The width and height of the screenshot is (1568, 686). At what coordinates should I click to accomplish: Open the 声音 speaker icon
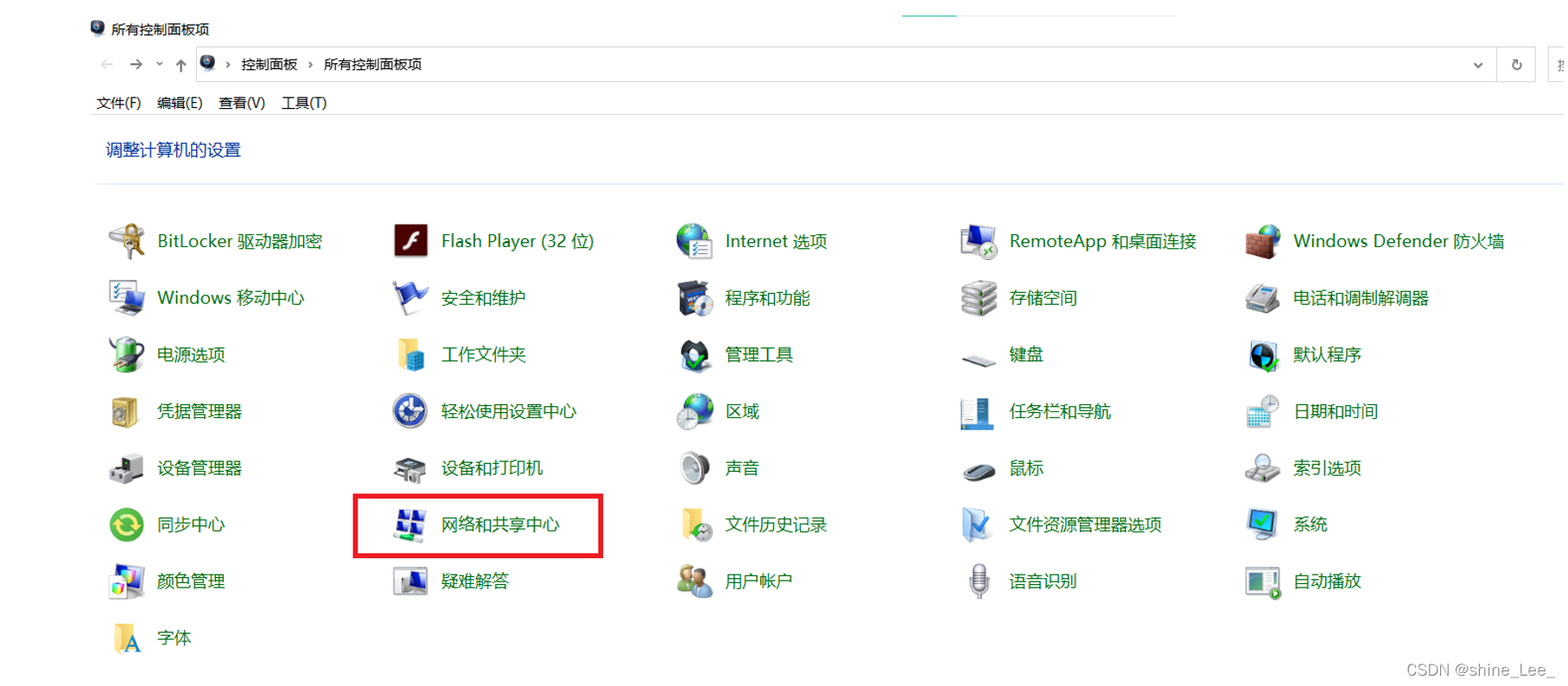(694, 468)
